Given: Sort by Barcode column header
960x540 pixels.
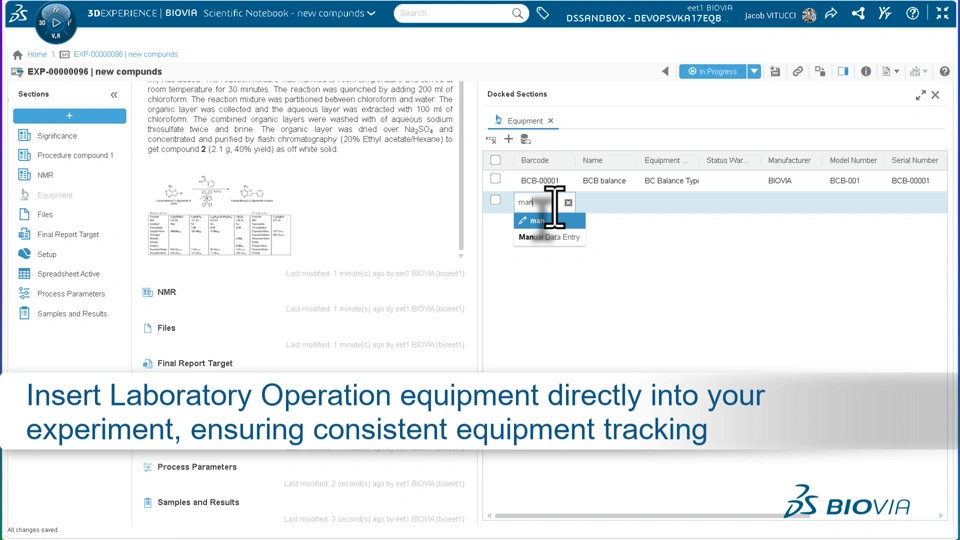Looking at the screenshot, I should point(534,160).
